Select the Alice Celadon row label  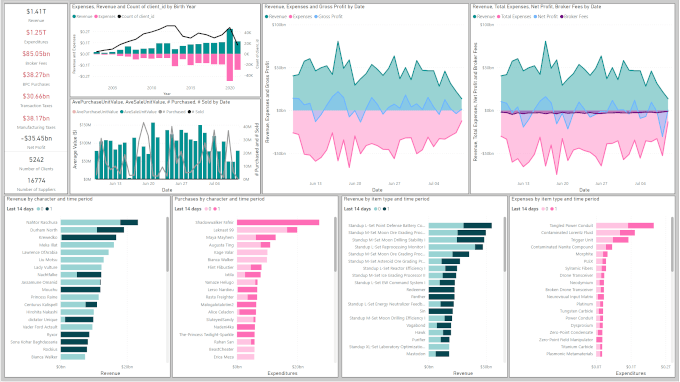tap(221, 312)
